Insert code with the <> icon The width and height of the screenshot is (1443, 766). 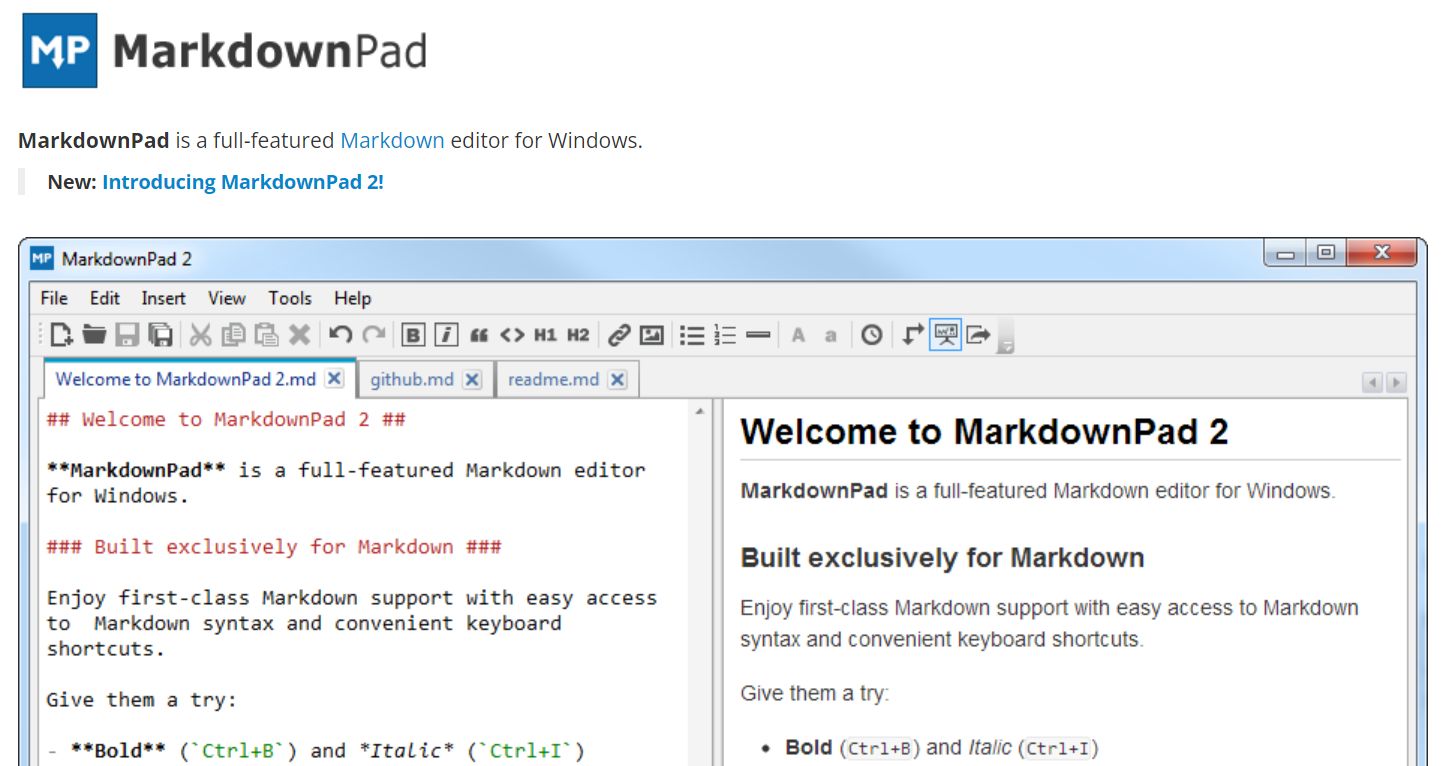click(x=512, y=335)
